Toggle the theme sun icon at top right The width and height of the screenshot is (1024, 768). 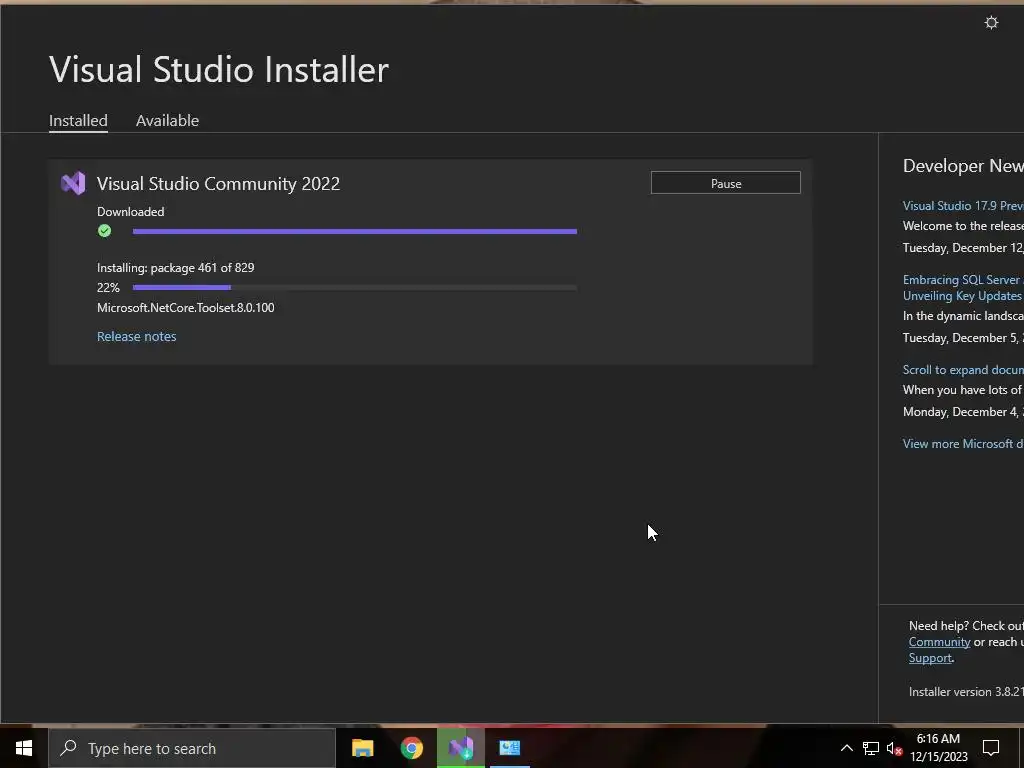pyautogui.click(x=991, y=23)
